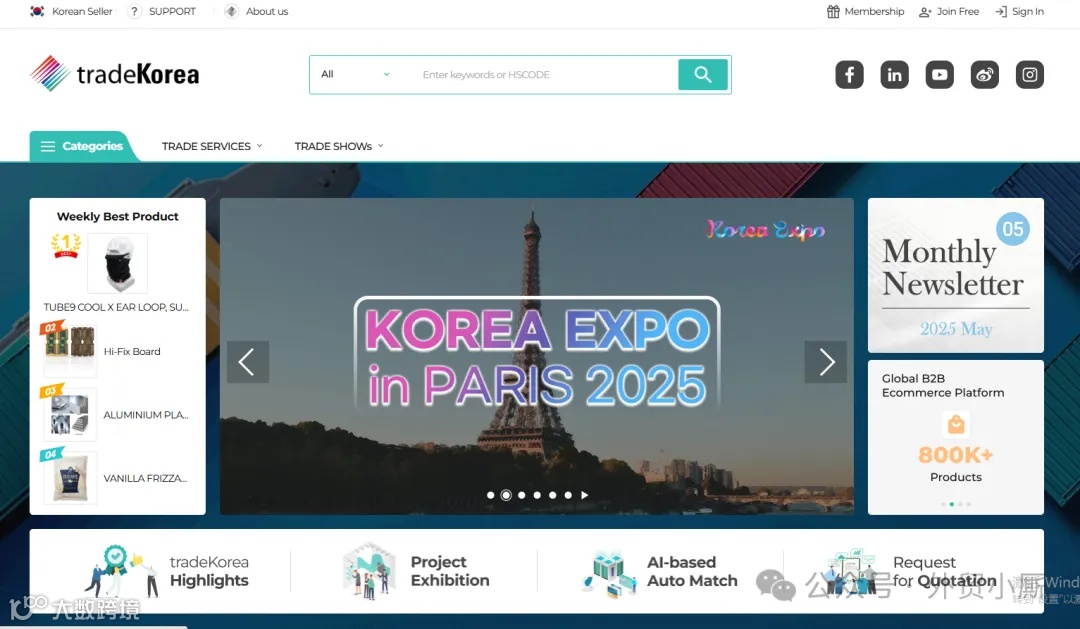Click the Sign In link

(1028, 11)
